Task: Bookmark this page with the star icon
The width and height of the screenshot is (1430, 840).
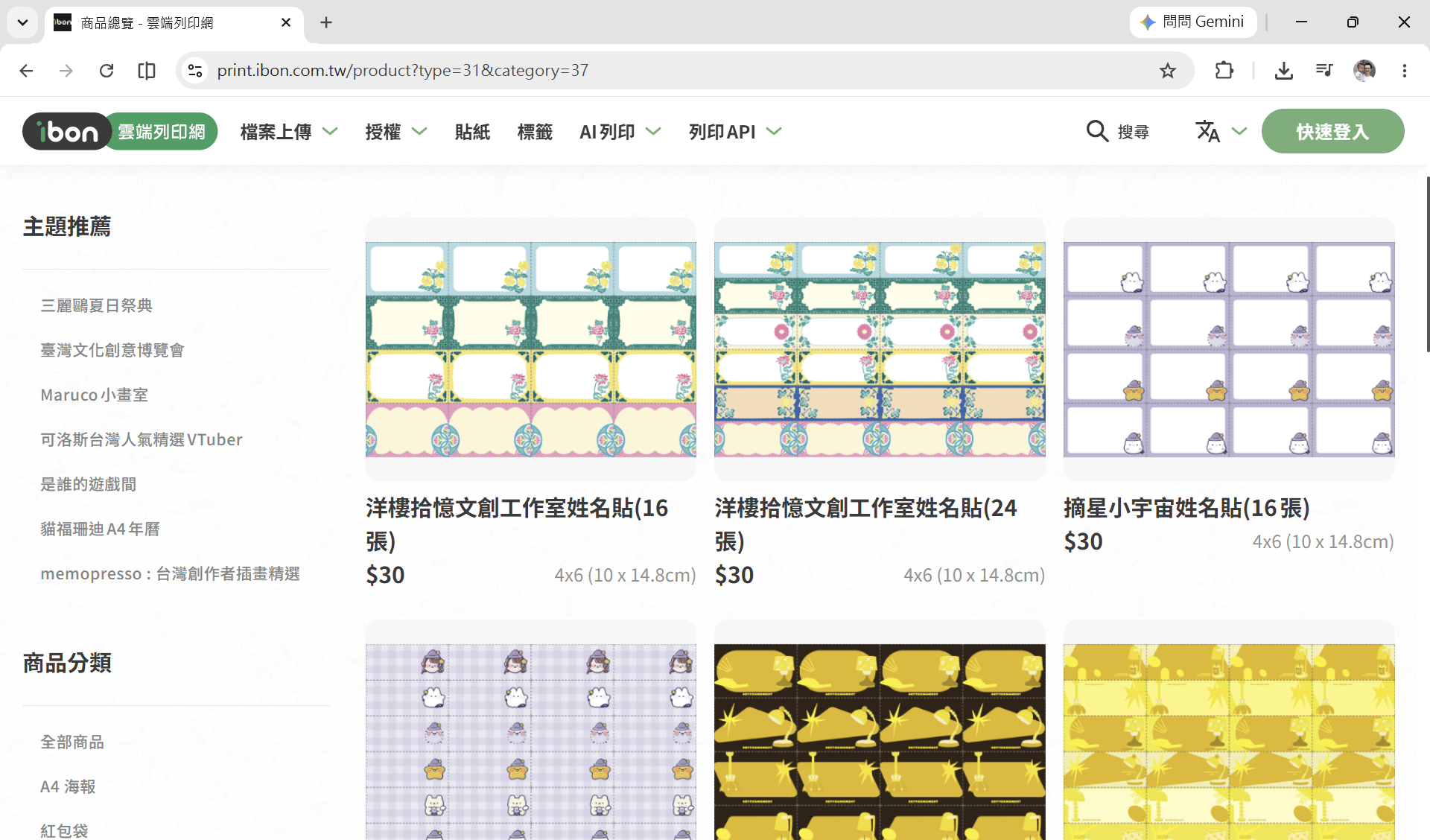Action: (x=1167, y=71)
